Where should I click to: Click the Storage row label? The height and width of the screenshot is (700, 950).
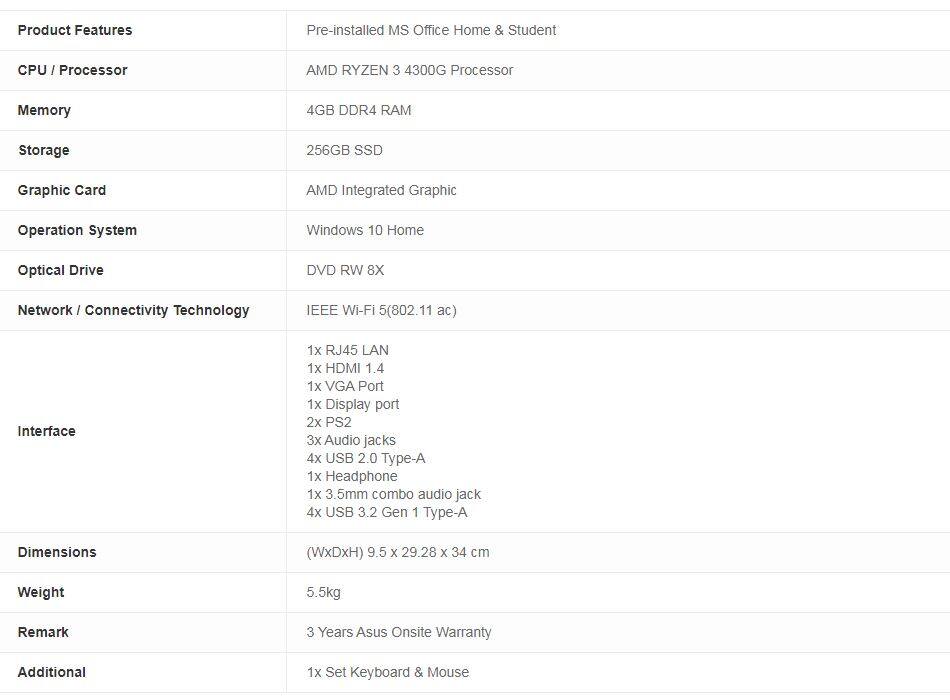(x=44, y=150)
